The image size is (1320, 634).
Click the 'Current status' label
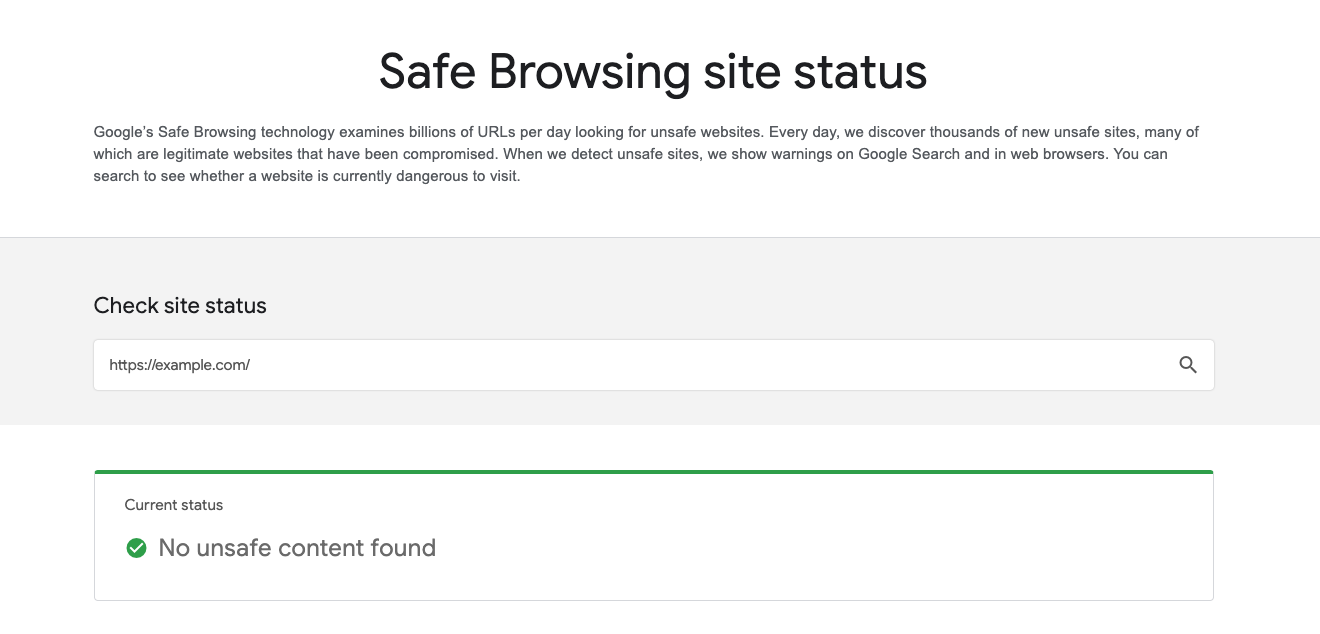[x=172, y=505]
